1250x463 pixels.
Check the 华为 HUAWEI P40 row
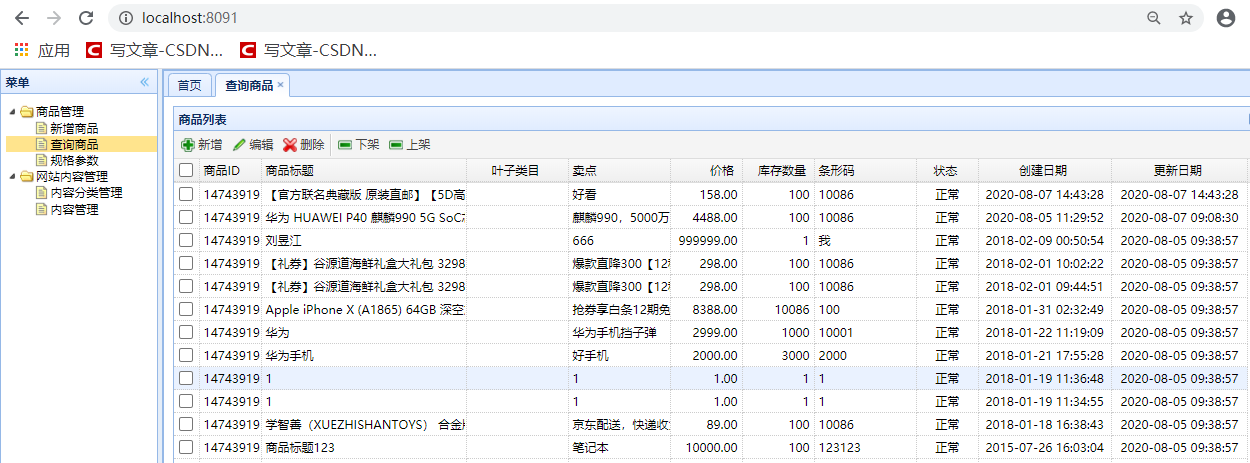[x=186, y=217]
